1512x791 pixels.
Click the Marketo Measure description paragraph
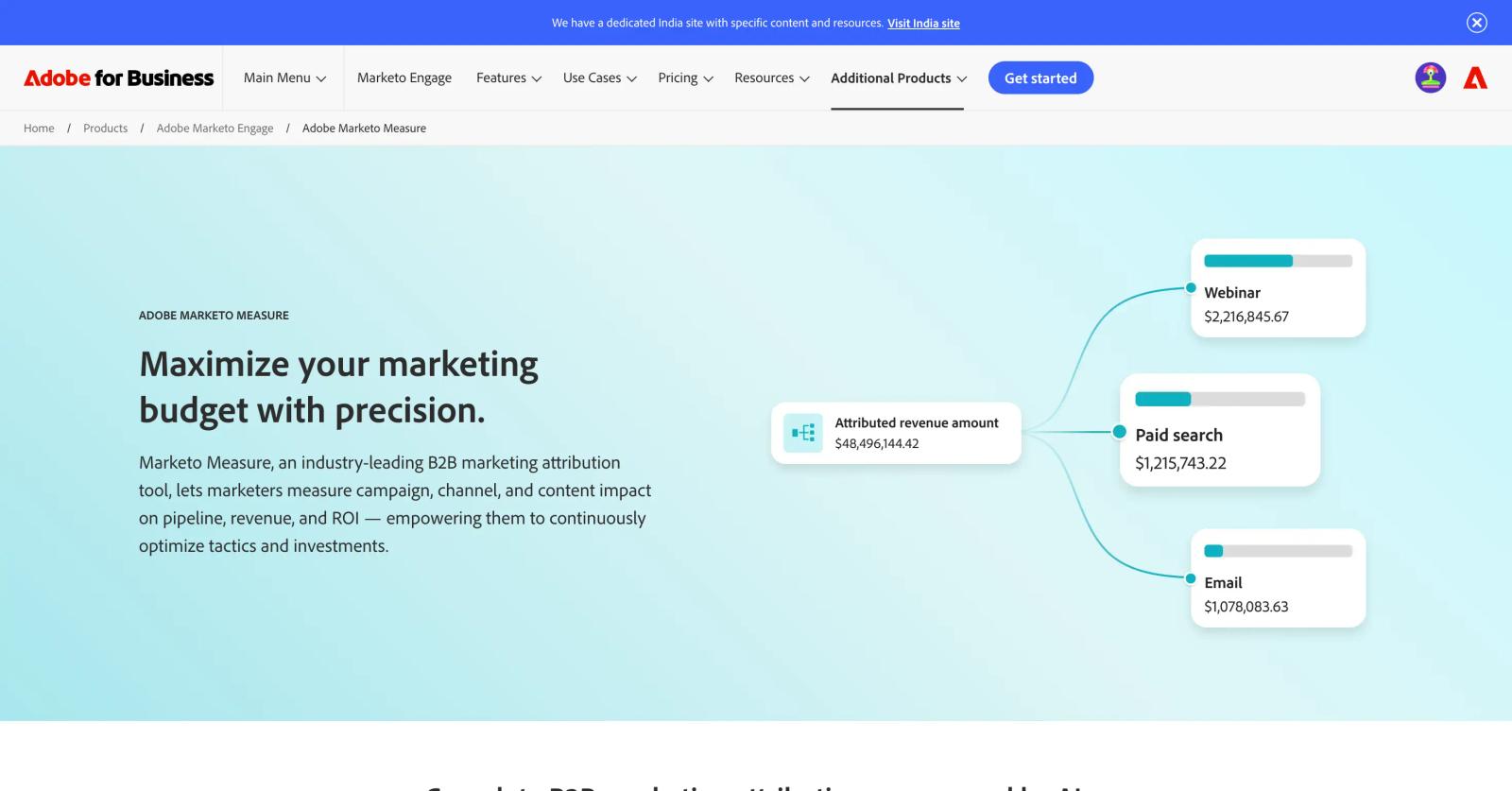[395, 504]
